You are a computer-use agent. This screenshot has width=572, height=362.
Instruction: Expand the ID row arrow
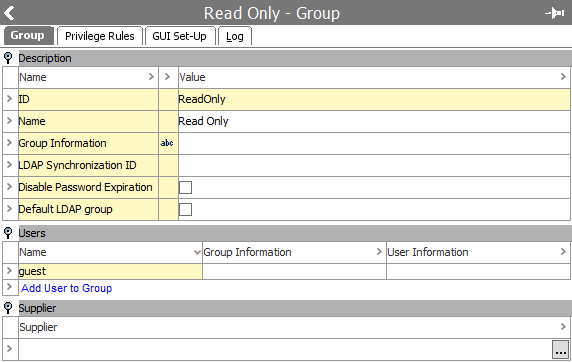tap(10, 99)
